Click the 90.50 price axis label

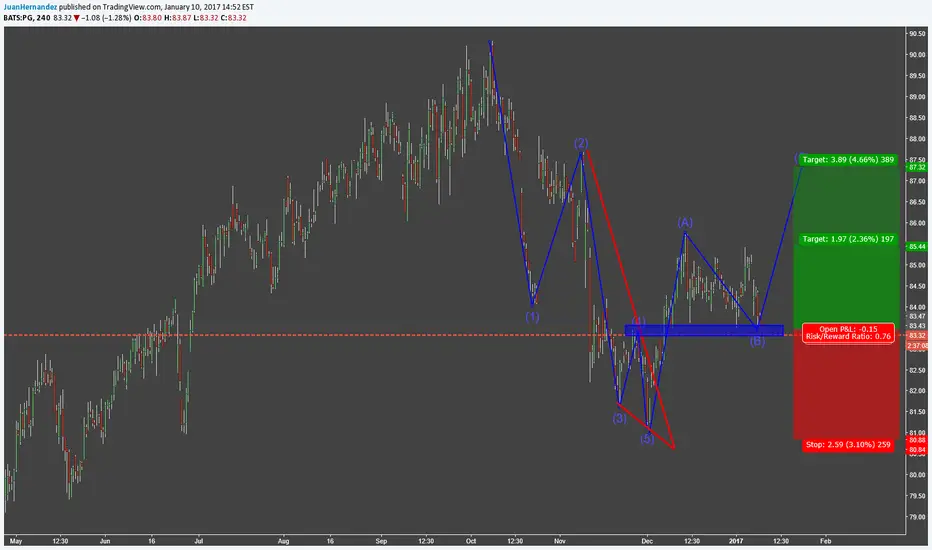coord(917,34)
